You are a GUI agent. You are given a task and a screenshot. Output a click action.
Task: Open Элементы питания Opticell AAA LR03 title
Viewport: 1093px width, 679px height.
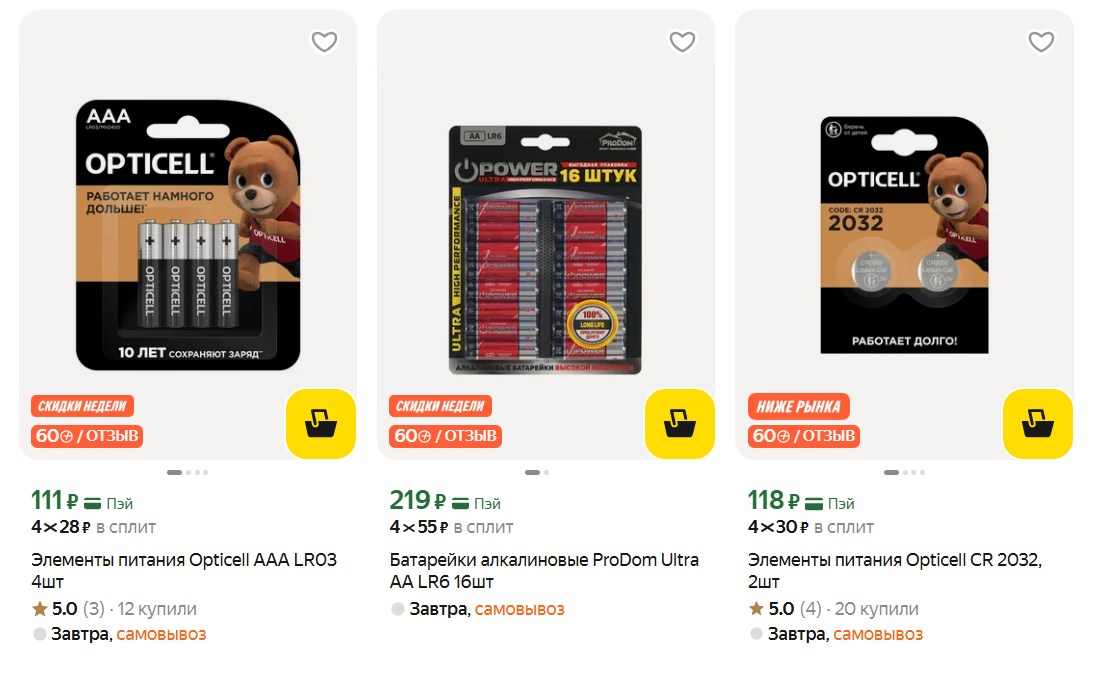(184, 570)
